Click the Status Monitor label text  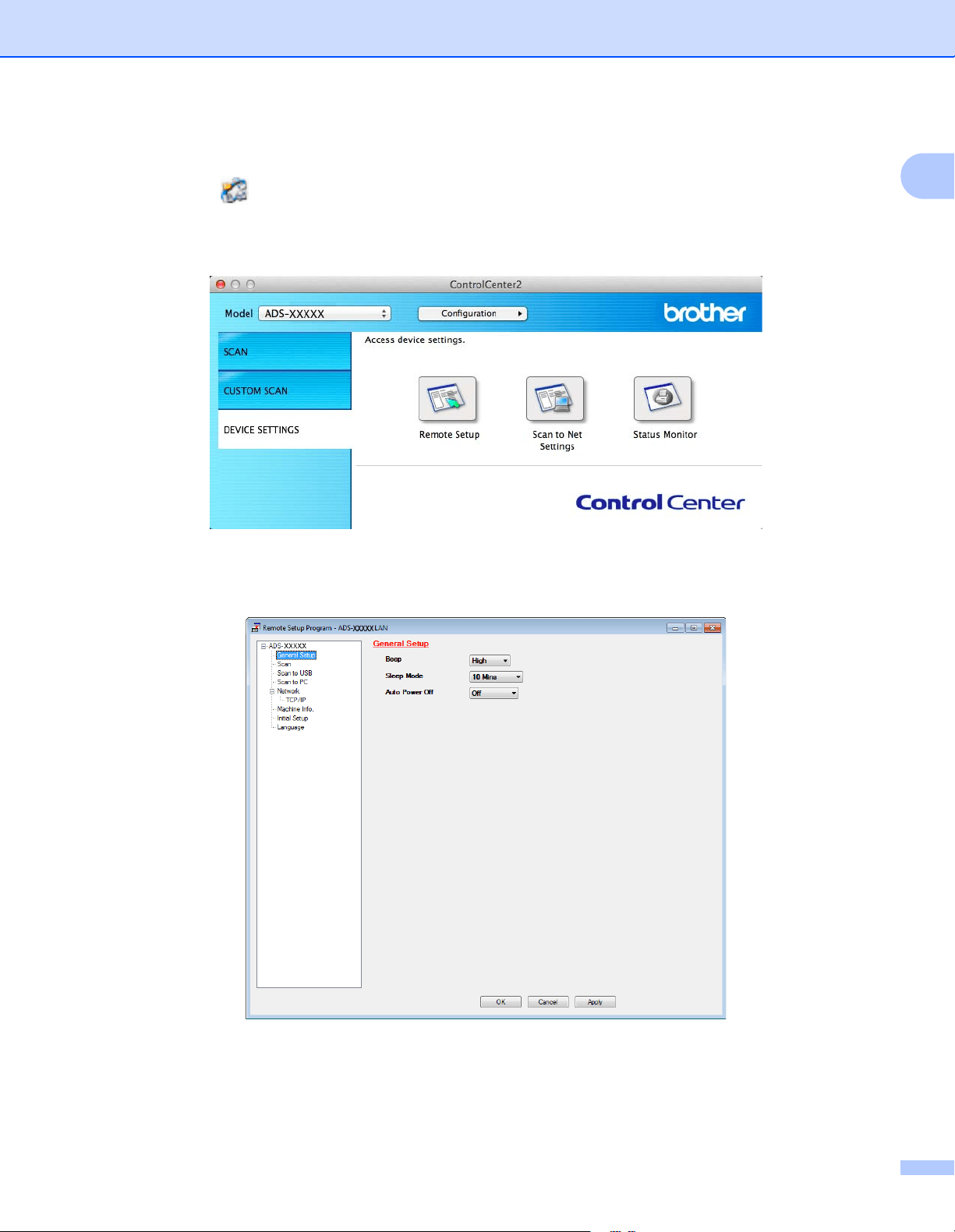tap(665, 435)
